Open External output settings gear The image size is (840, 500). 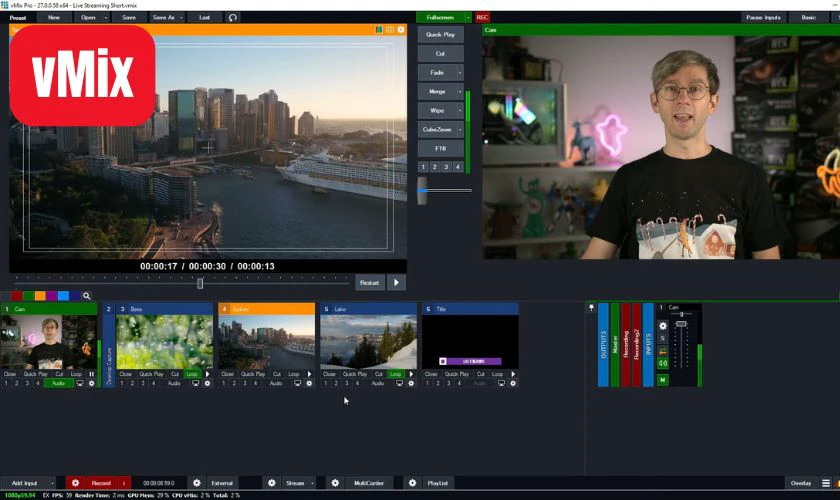point(197,483)
